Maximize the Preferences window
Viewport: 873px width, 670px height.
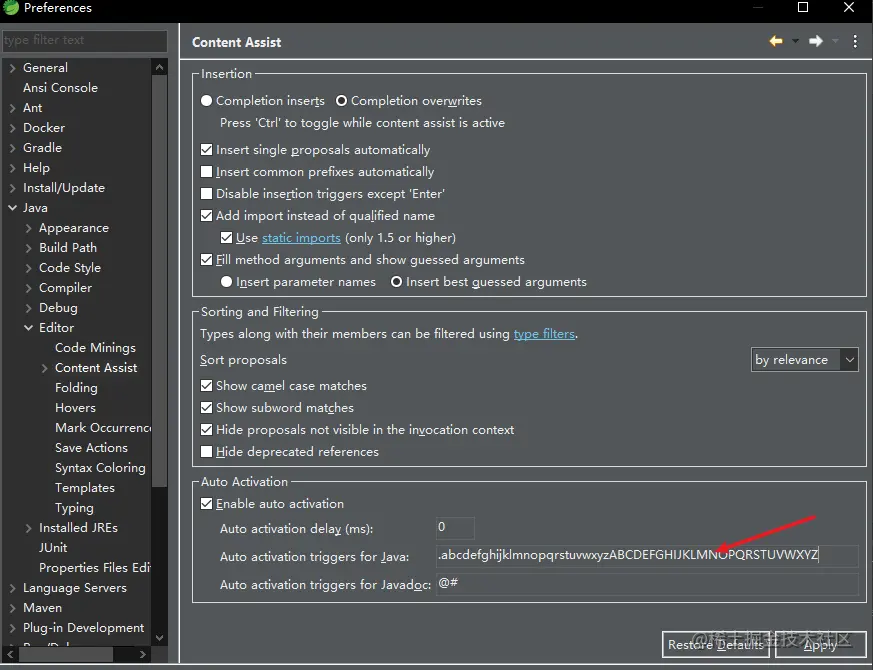pyautogui.click(x=803, y=7)
